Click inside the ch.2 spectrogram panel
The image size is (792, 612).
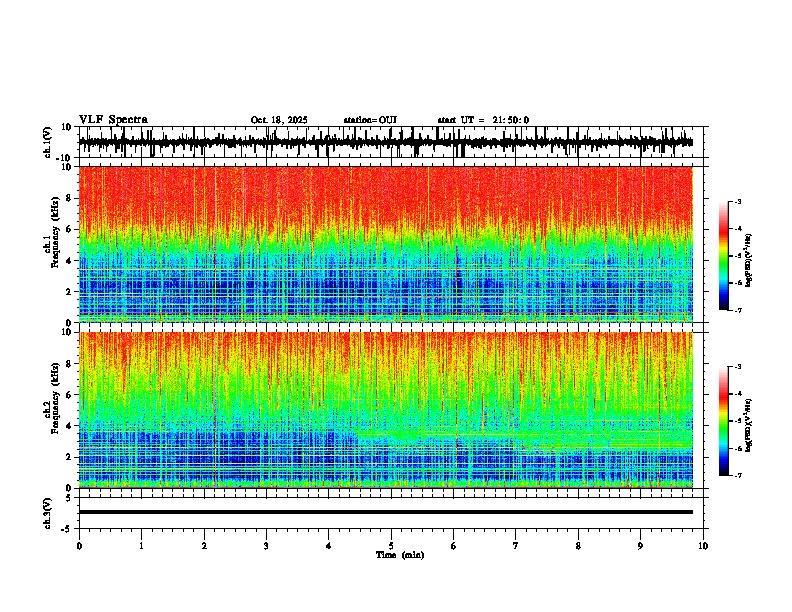pyautogui.click(x=386, y=410)
